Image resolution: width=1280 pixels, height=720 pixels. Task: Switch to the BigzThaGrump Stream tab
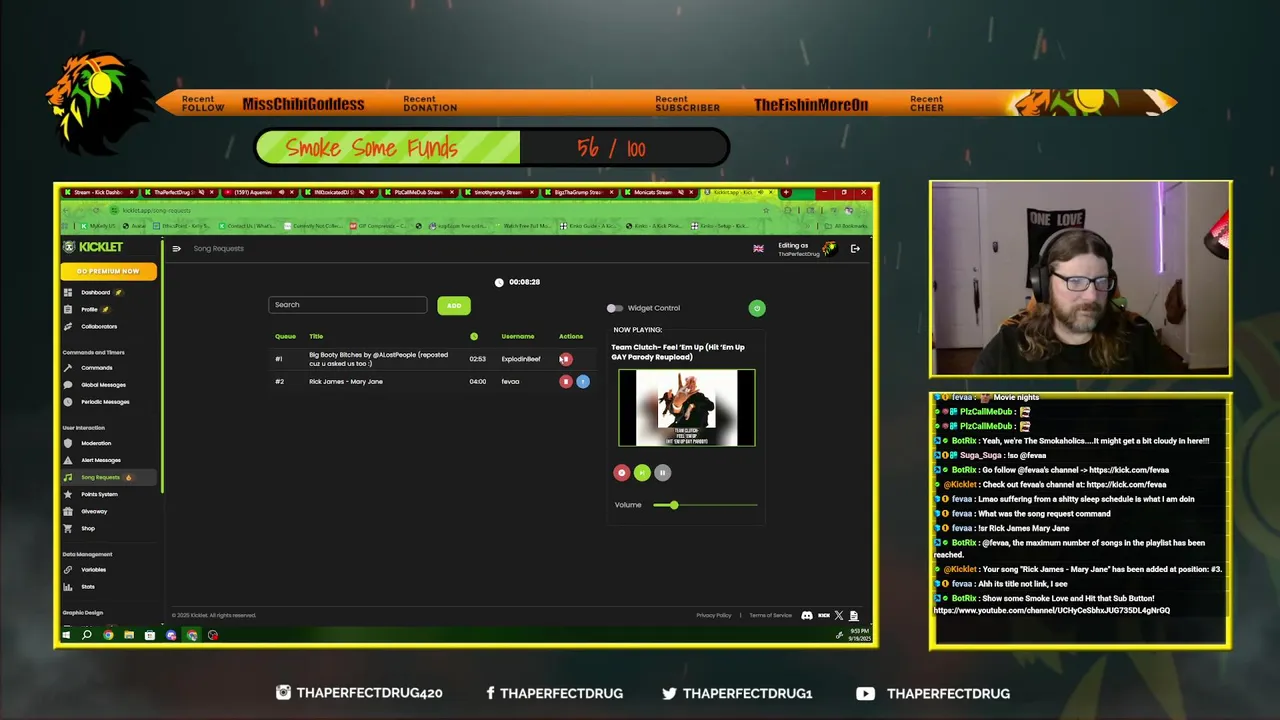(582, 192)
